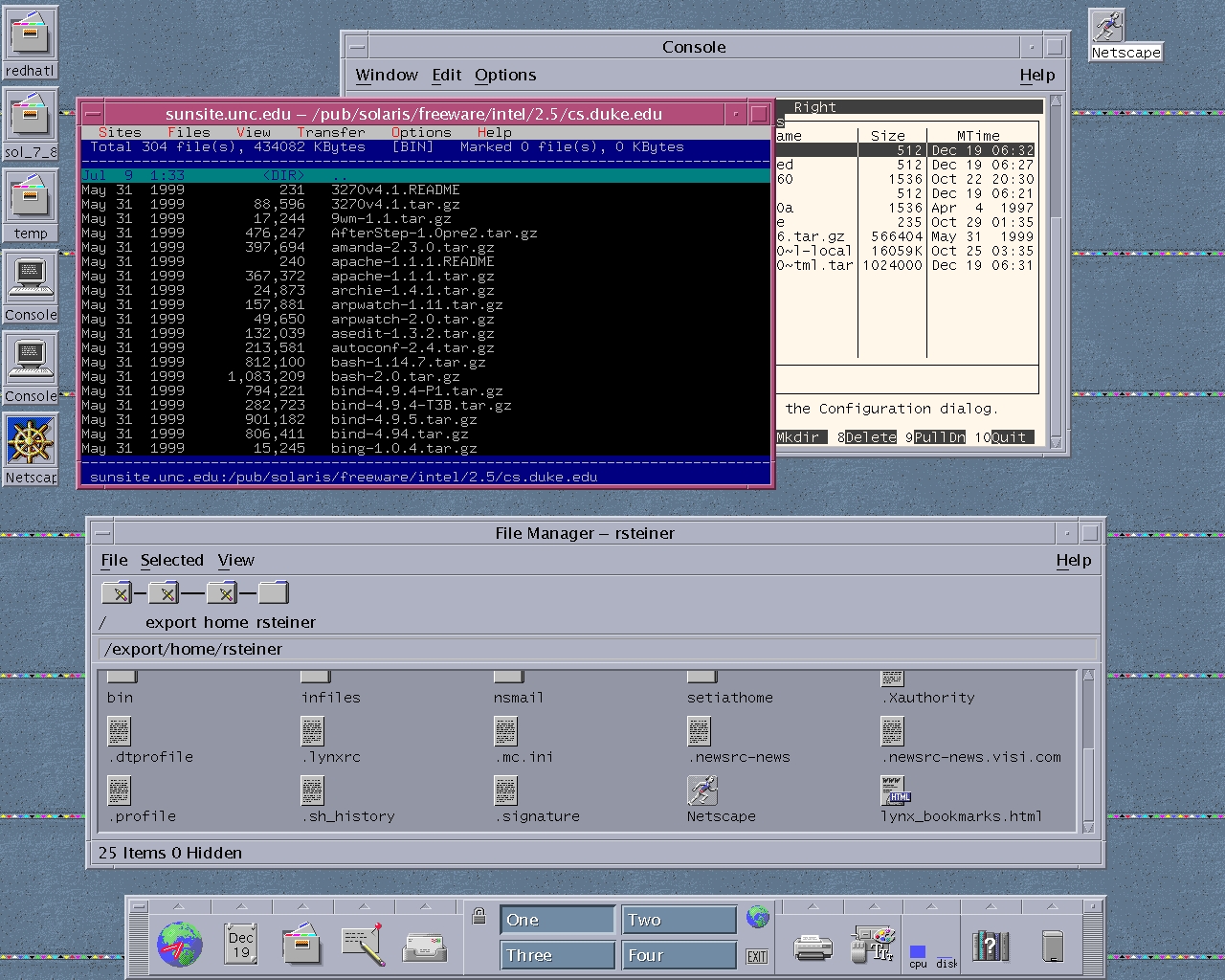1225x980 pixels.
Task: Click the small globe busy indicator
Action: tap(758, 917)
